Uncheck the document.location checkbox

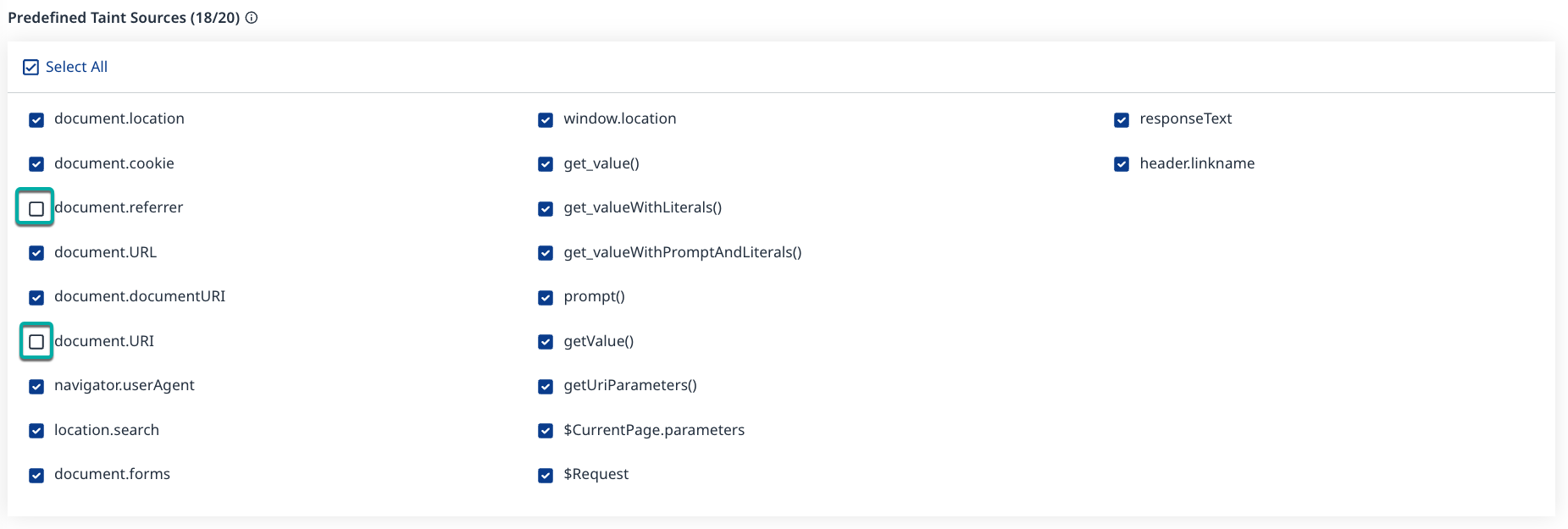coord(36,120)
